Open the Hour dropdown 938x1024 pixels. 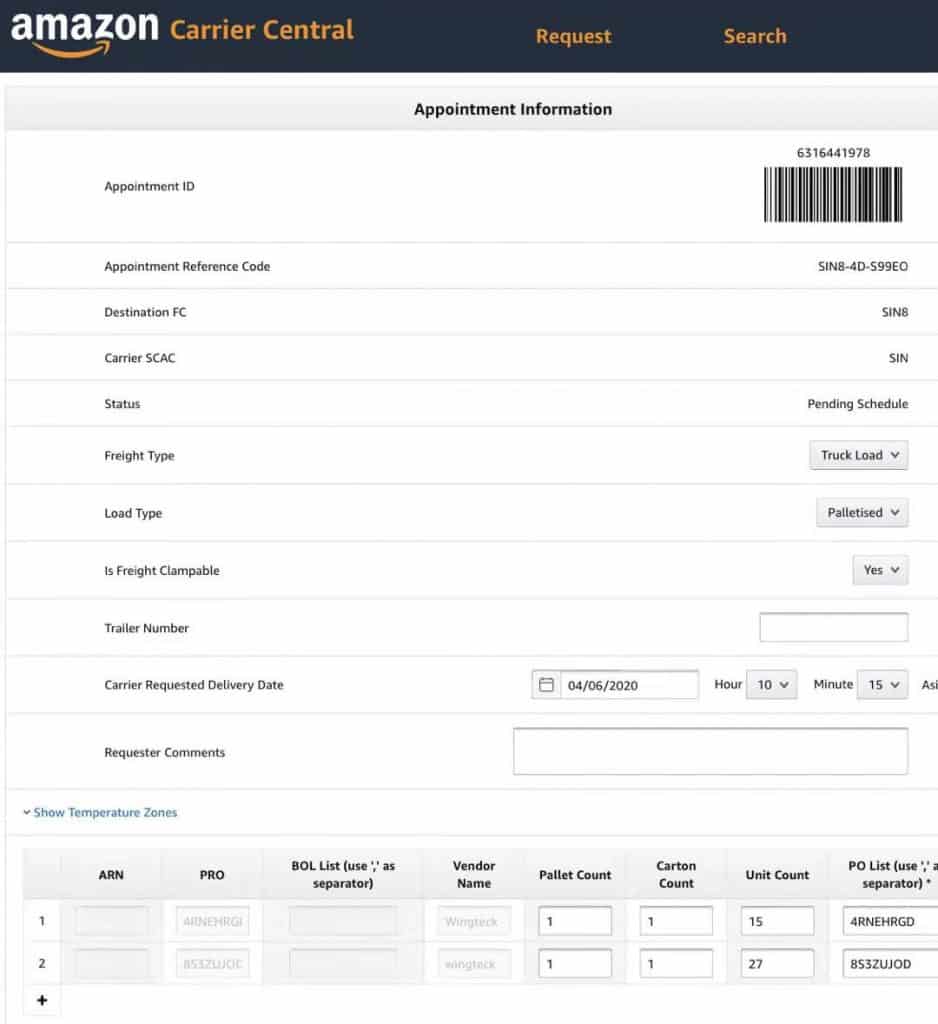(771, 684)
